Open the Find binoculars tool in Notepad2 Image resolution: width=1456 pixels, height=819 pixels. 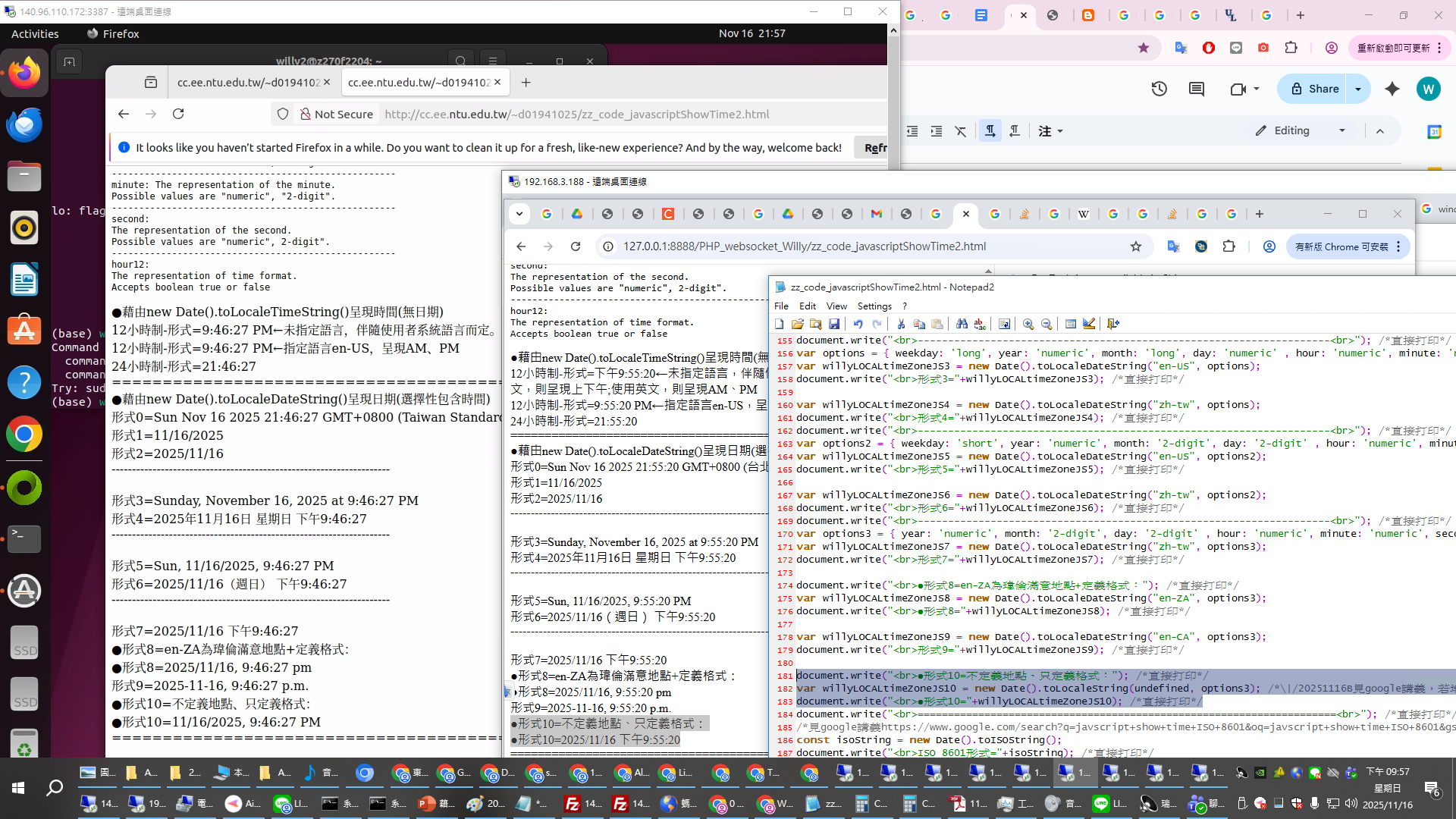click(x=962, y=324)
